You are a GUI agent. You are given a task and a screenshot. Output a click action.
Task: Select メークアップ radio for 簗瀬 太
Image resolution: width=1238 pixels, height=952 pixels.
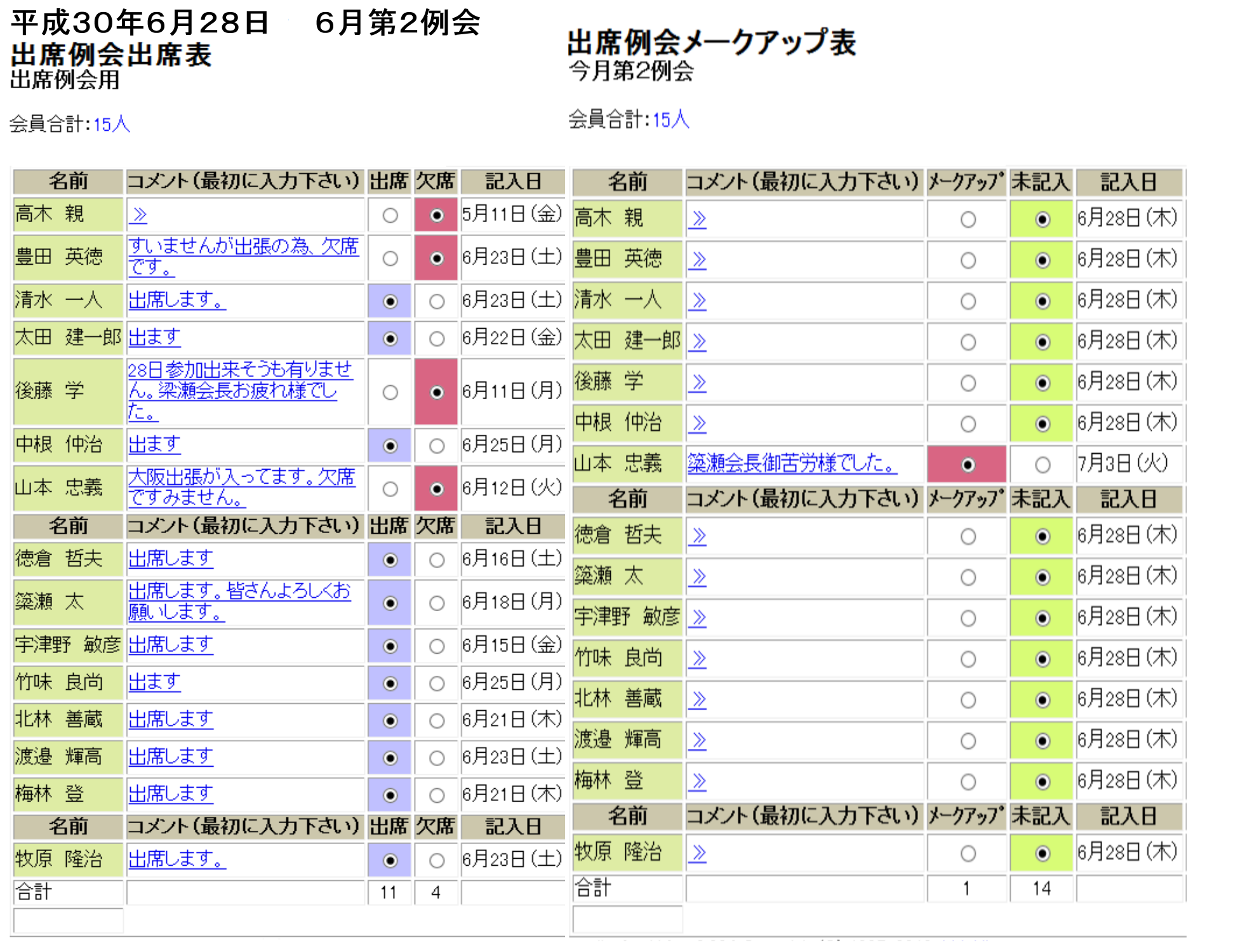968,578
